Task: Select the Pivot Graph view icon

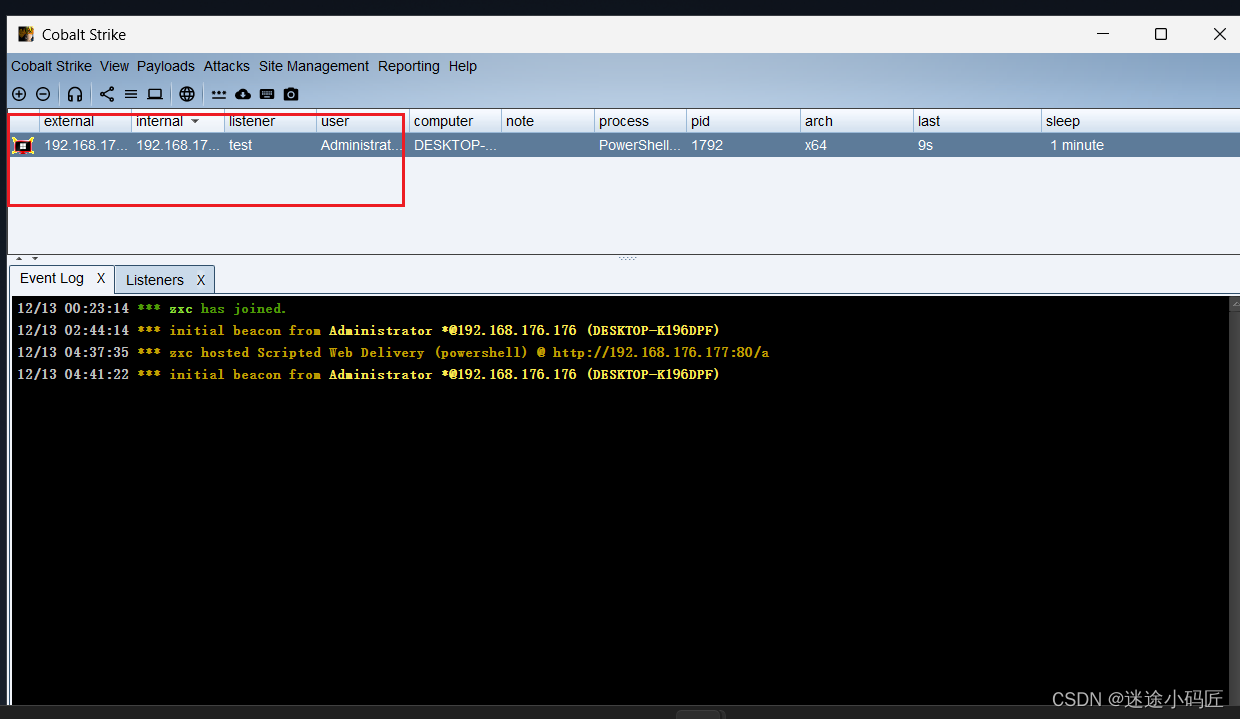Action: point(107,93)
